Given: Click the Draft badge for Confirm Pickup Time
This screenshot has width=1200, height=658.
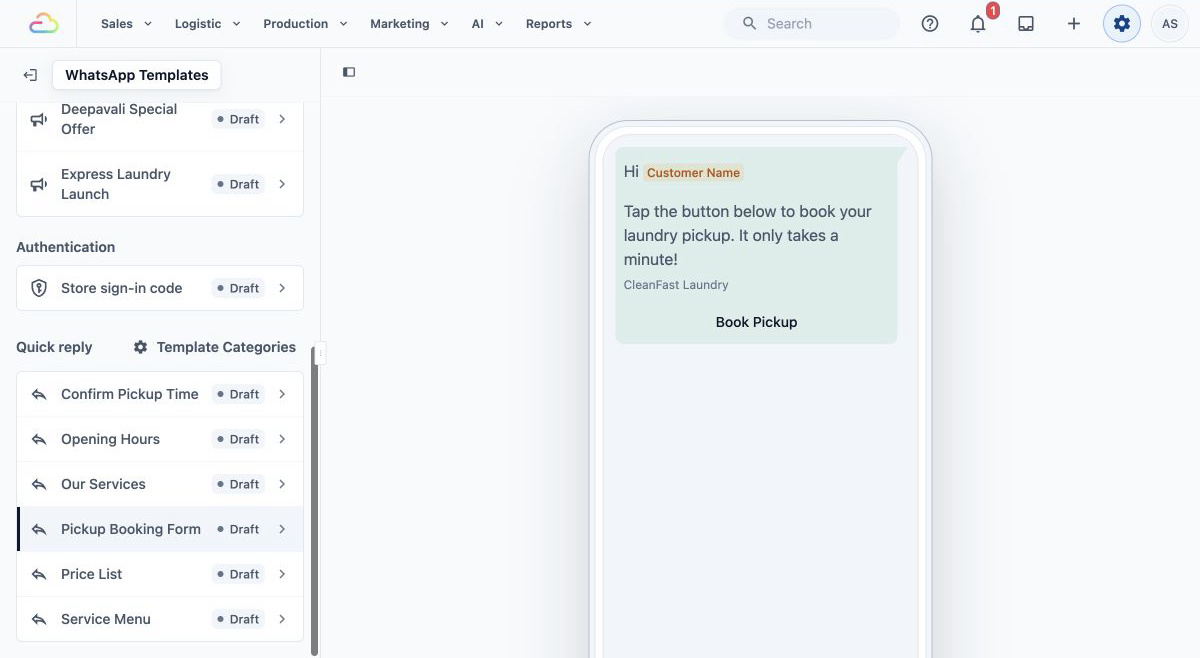Looking at the screenshot, I should (238, 394).
